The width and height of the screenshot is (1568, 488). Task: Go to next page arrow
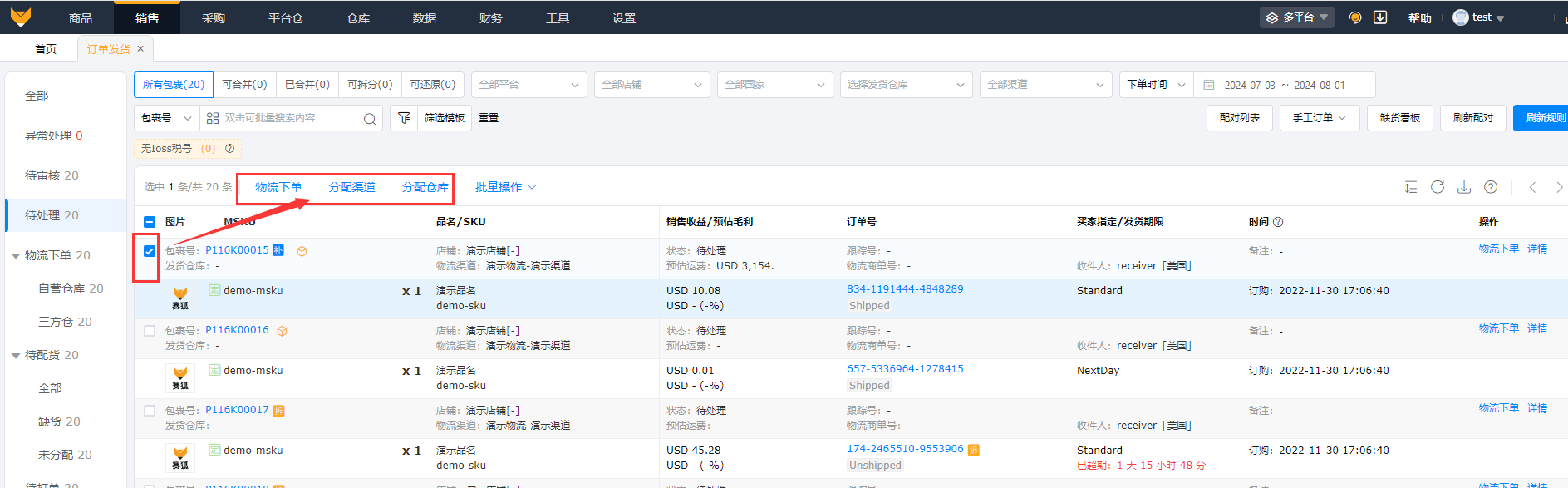1559,187
